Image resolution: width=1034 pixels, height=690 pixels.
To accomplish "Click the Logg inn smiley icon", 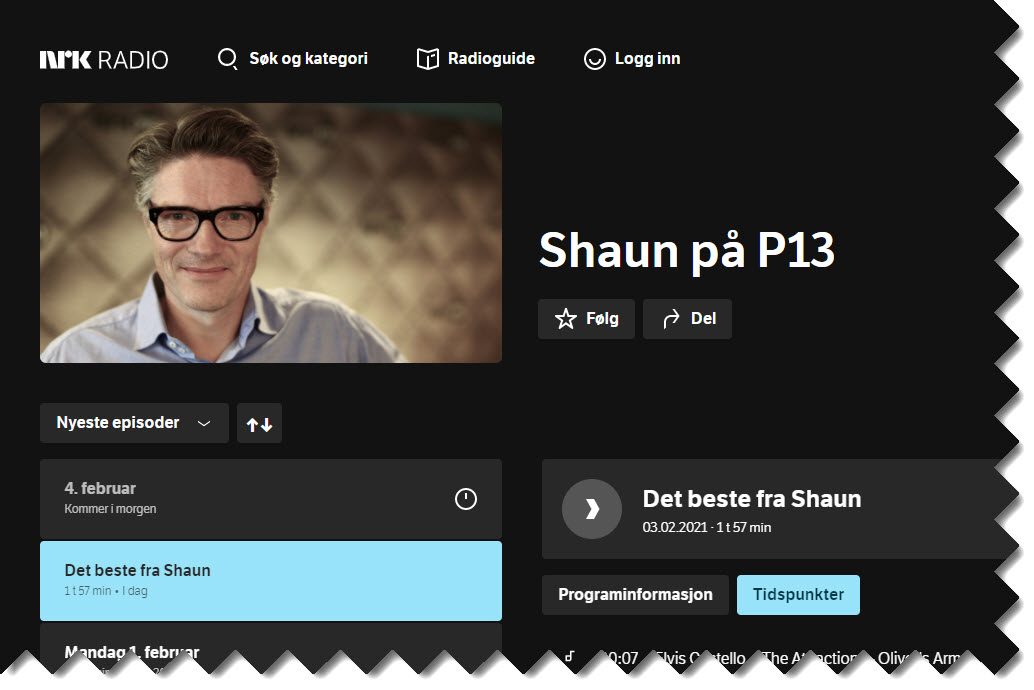I will [594, 59].
